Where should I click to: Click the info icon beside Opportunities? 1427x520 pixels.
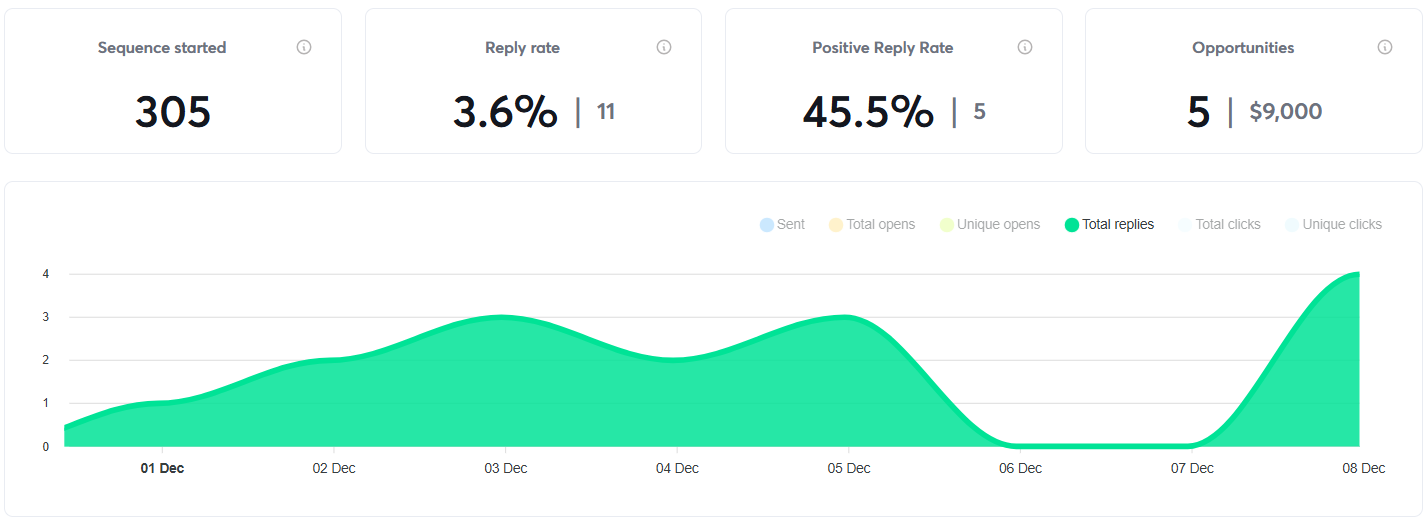(x=1385, y=47)
